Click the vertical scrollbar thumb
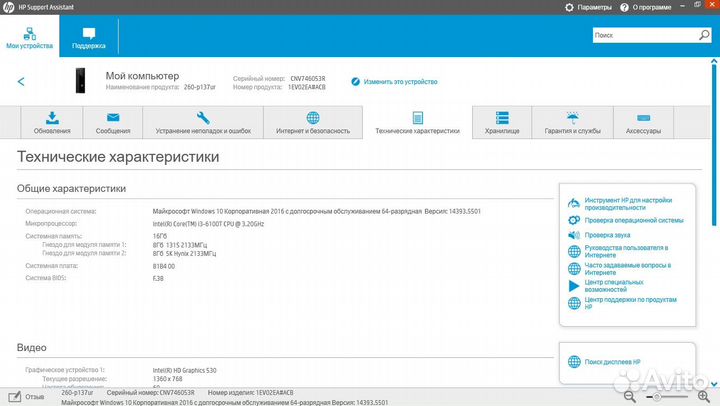 tap(714, 145)
